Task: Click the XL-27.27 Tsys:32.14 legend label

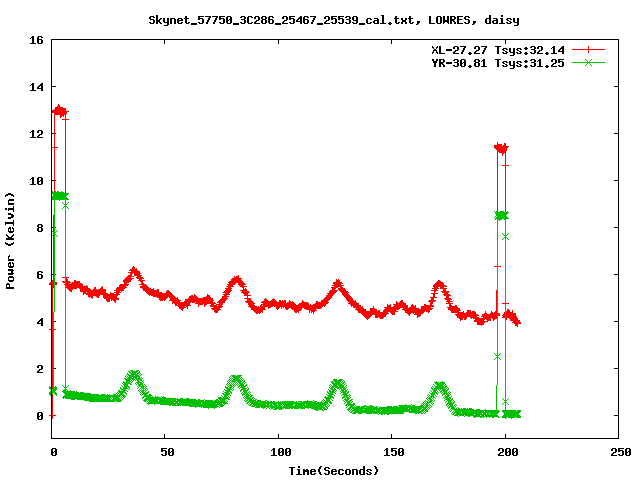Action: [x=498, y=50]
